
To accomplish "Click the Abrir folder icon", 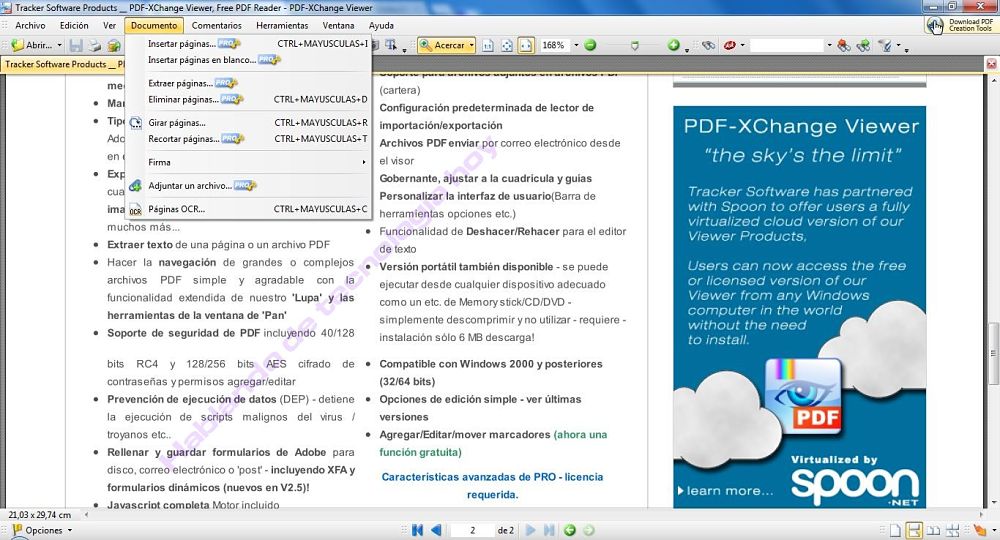I will point(17,45).
